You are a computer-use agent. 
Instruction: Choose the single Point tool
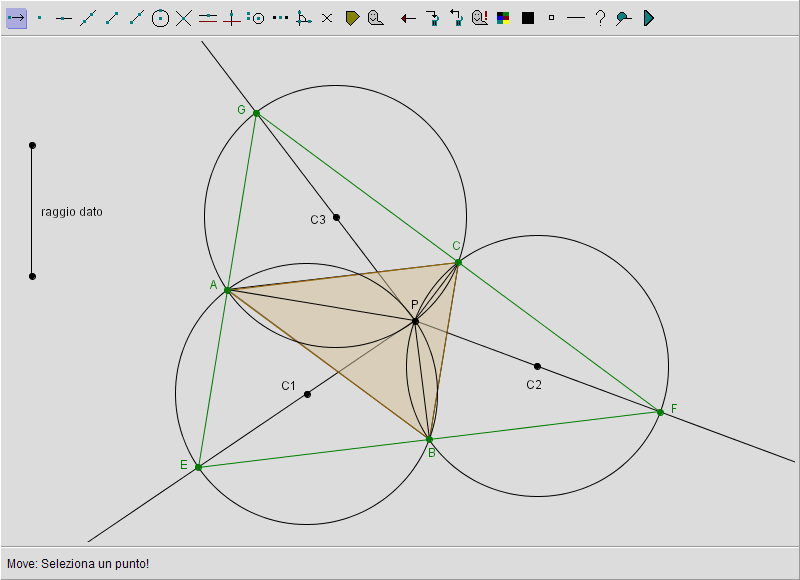pyautogui.click(x=40, y=18)
